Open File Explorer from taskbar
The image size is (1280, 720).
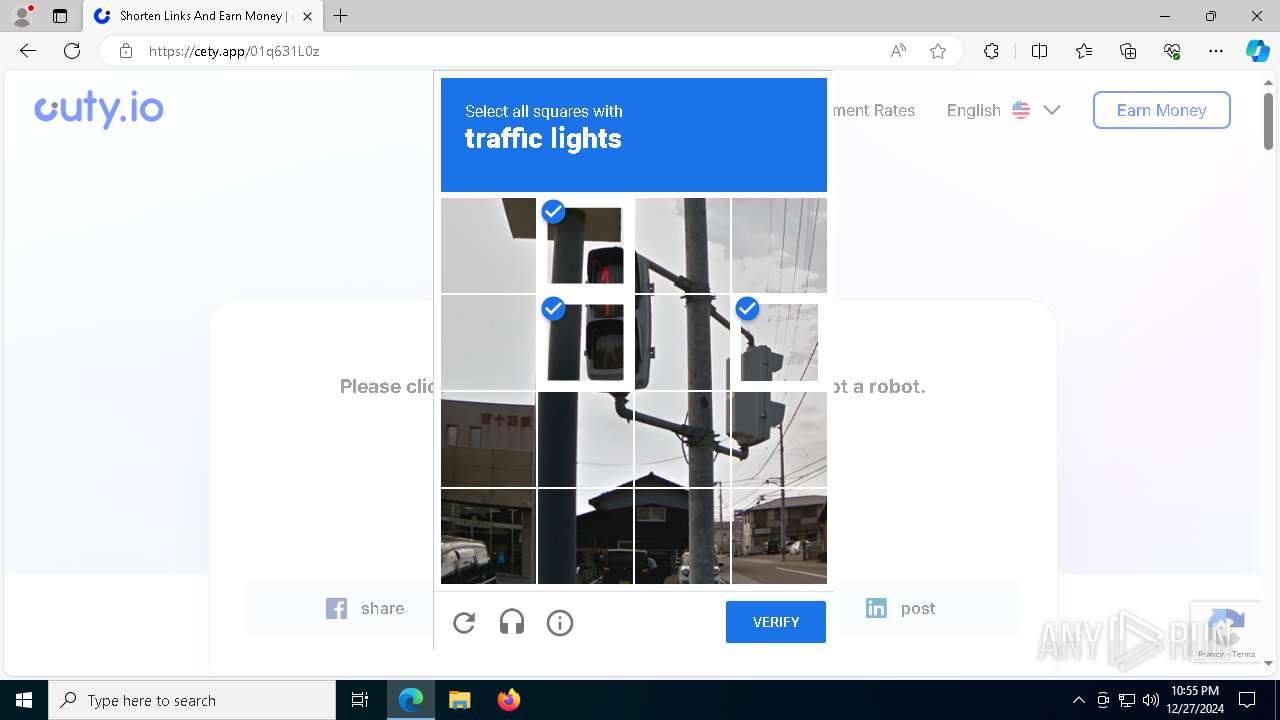459,700
